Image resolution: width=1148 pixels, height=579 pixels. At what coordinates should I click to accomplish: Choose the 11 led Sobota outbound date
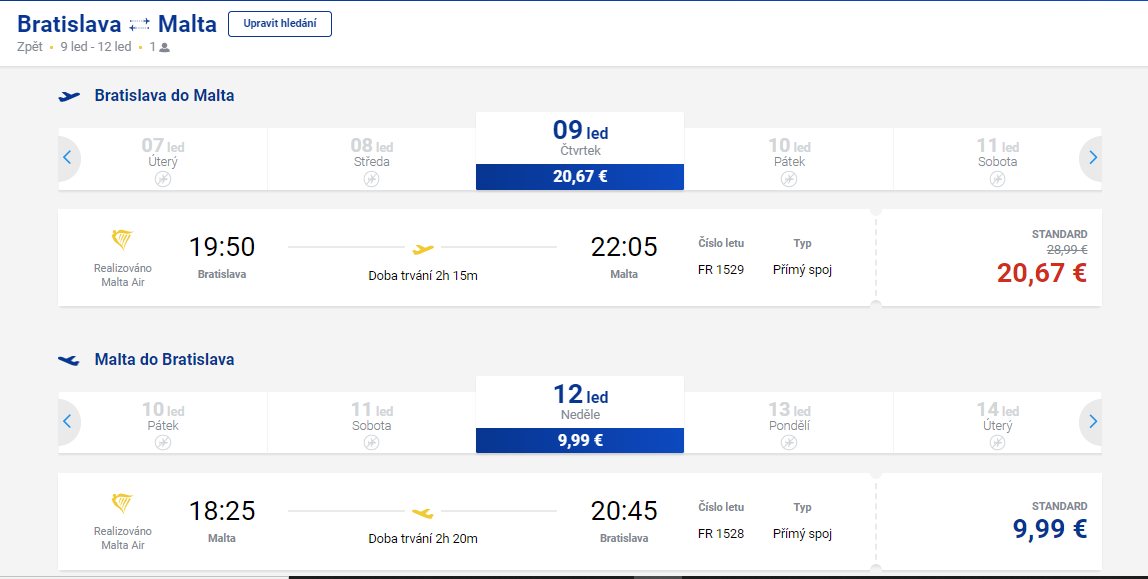(x=997, y=160)
